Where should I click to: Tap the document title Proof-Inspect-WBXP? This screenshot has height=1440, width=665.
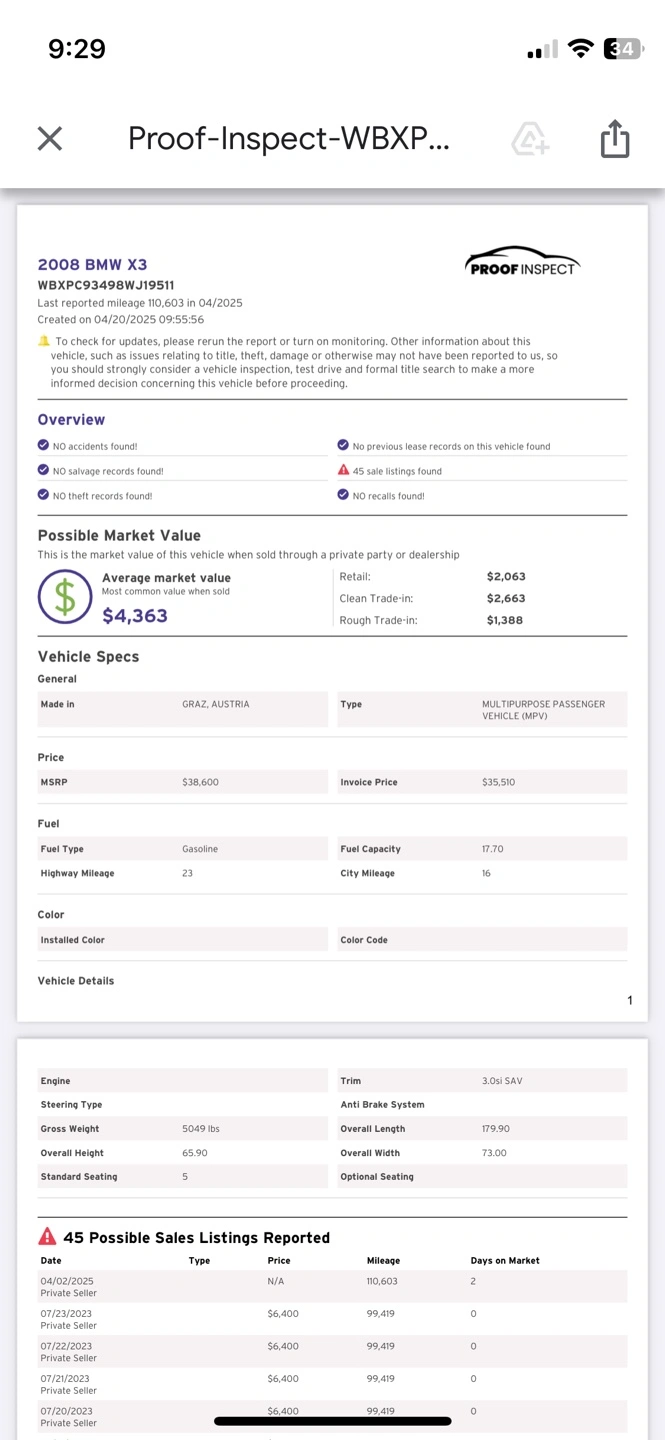[288, 139]
